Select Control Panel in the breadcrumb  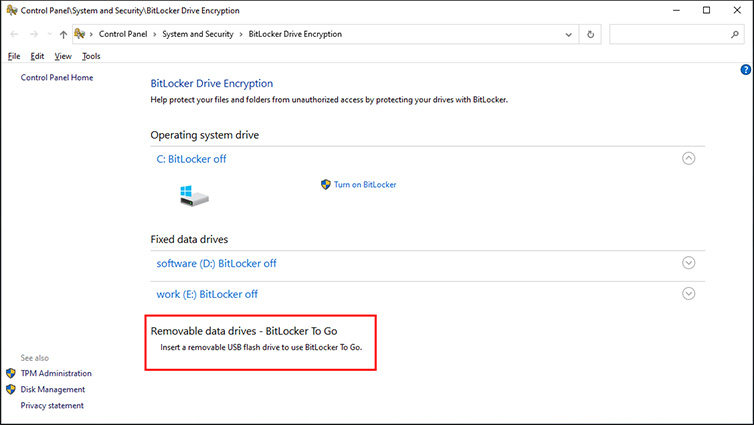pos(123,34)
